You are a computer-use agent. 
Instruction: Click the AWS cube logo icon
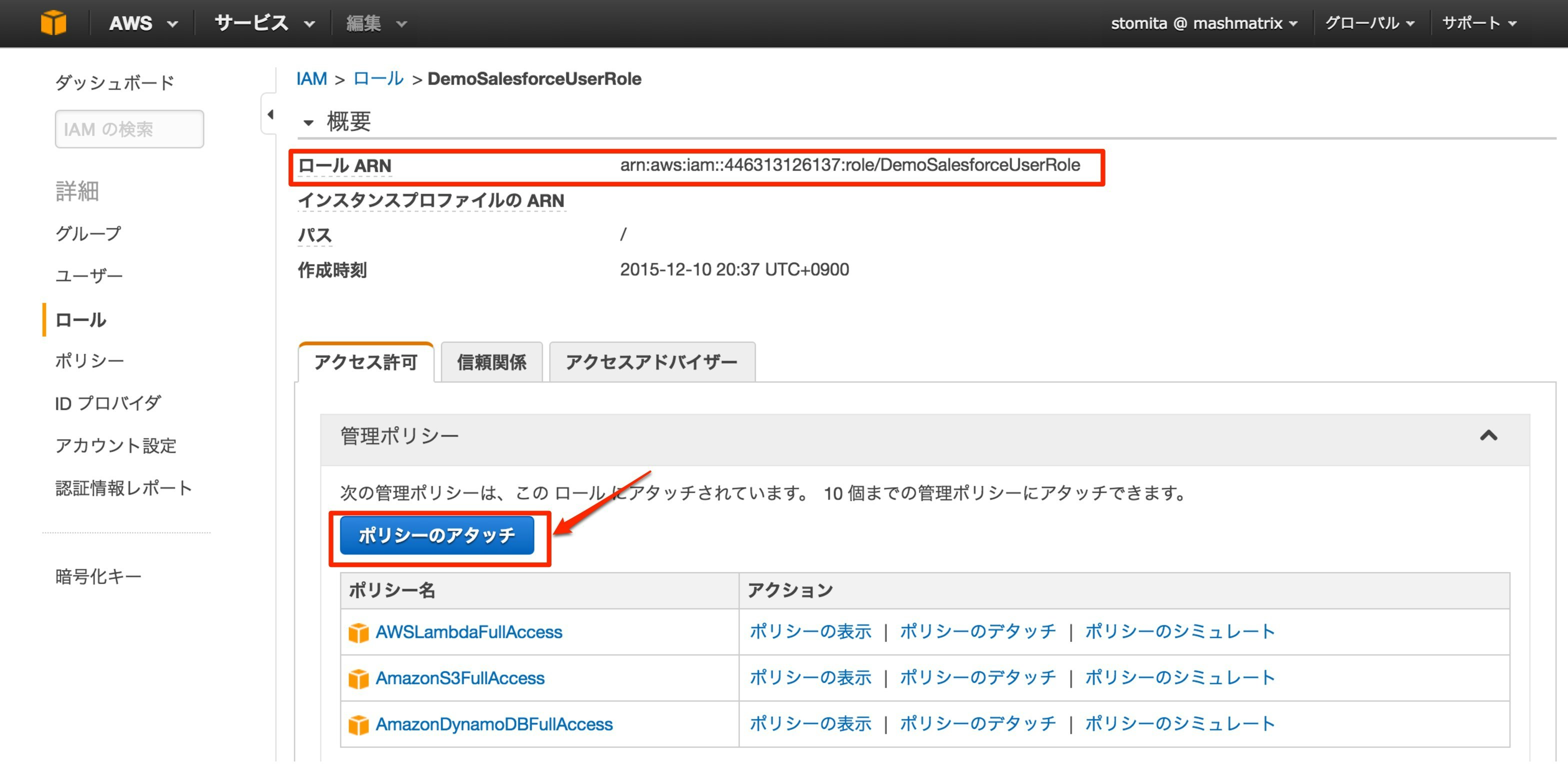53,23
